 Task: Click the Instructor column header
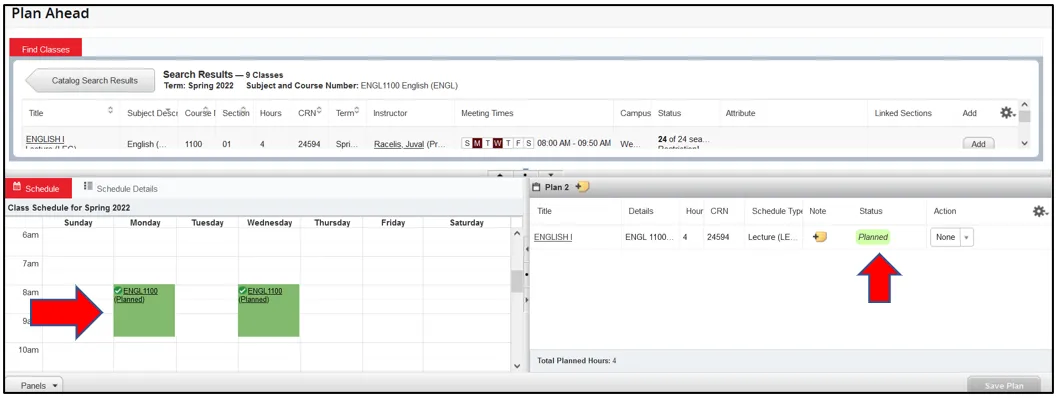pos(391,113)
